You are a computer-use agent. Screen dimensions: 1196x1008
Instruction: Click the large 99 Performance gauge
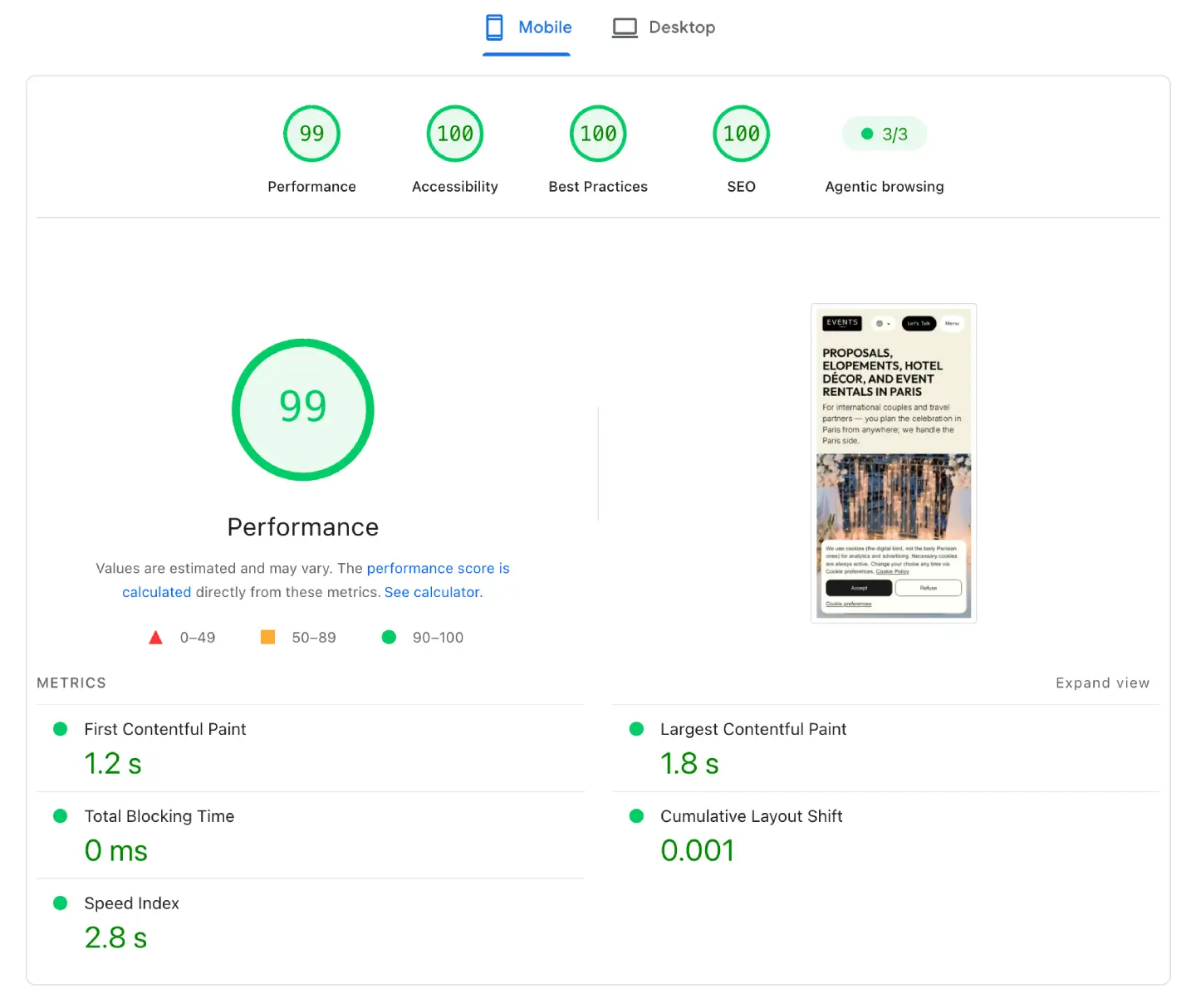[303, 409]
